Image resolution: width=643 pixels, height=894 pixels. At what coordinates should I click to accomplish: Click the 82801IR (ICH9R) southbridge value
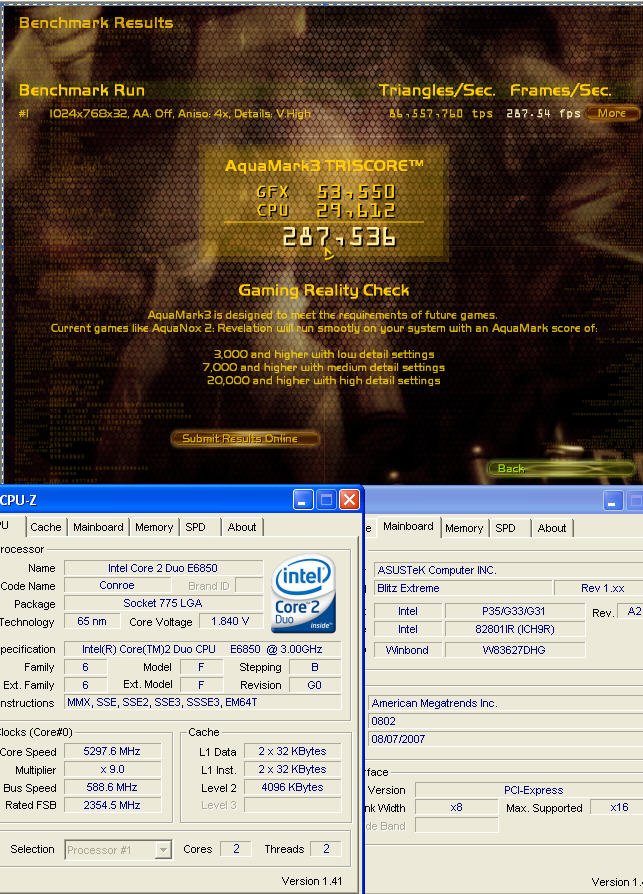coord(514,629)
